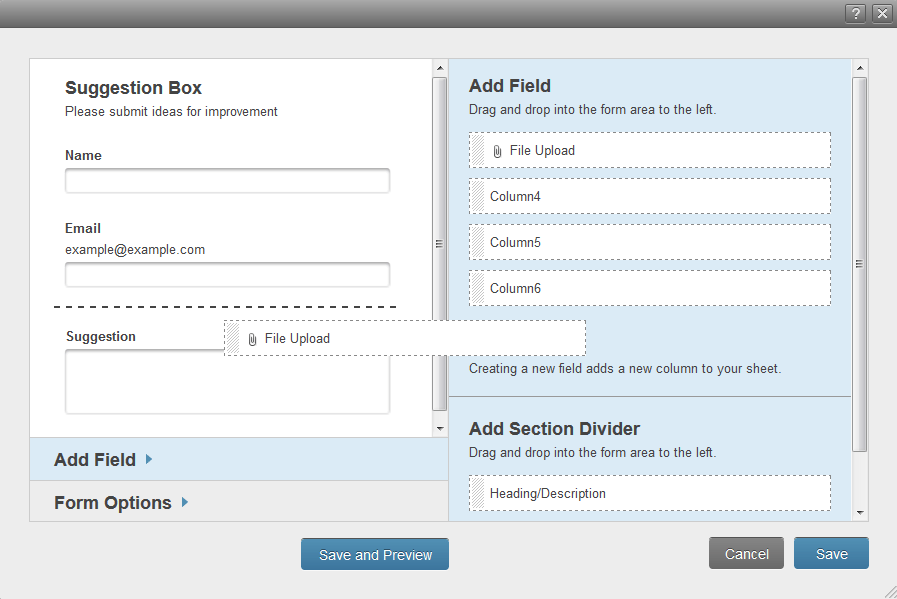Click into the Name text field
Screen dimensions: 897x599
click(x=227, y=181)
